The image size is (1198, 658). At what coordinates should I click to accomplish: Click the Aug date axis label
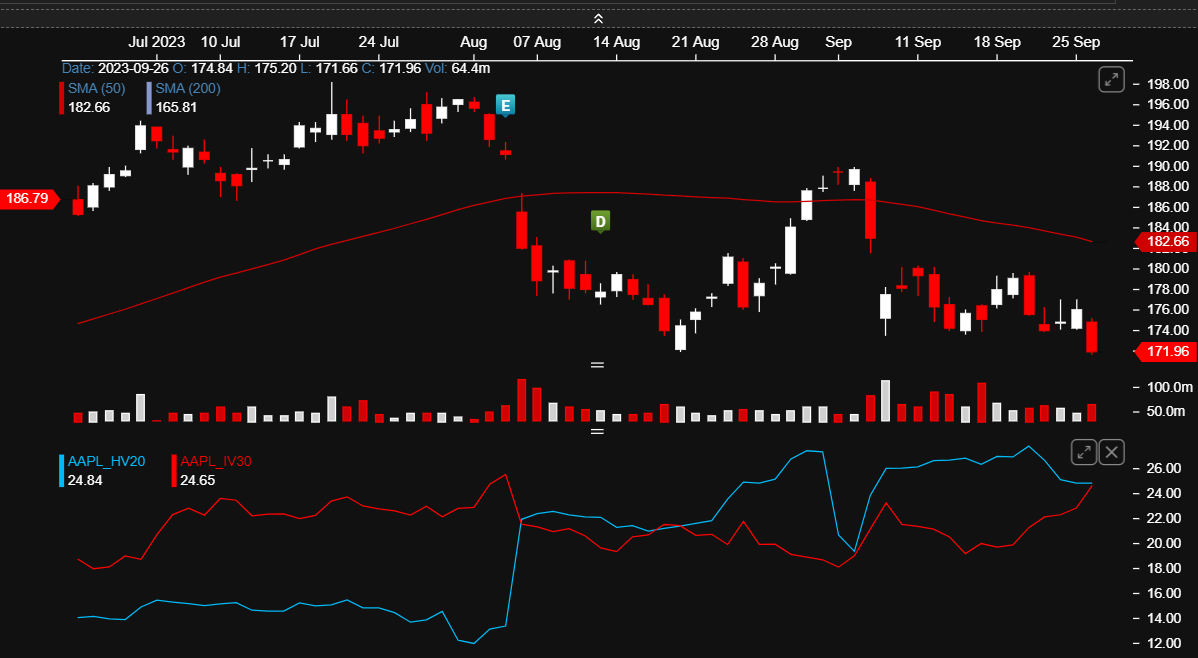click(474, 42)
